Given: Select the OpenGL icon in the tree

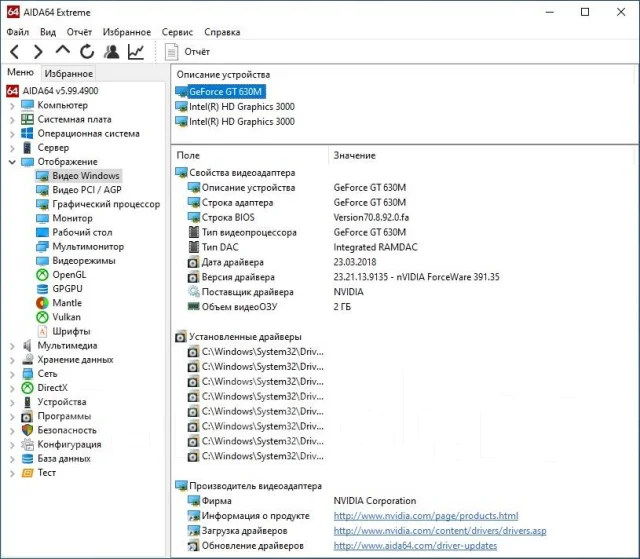Looking at the screenshot, I should [x=42, y=275].
